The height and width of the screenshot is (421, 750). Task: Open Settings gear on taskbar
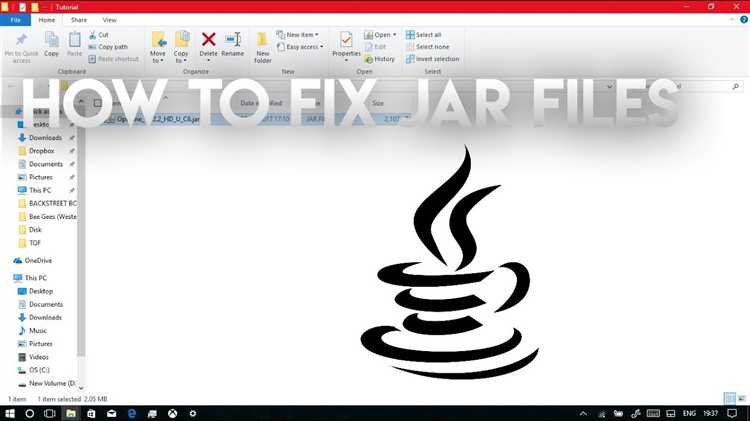point(193,413)
